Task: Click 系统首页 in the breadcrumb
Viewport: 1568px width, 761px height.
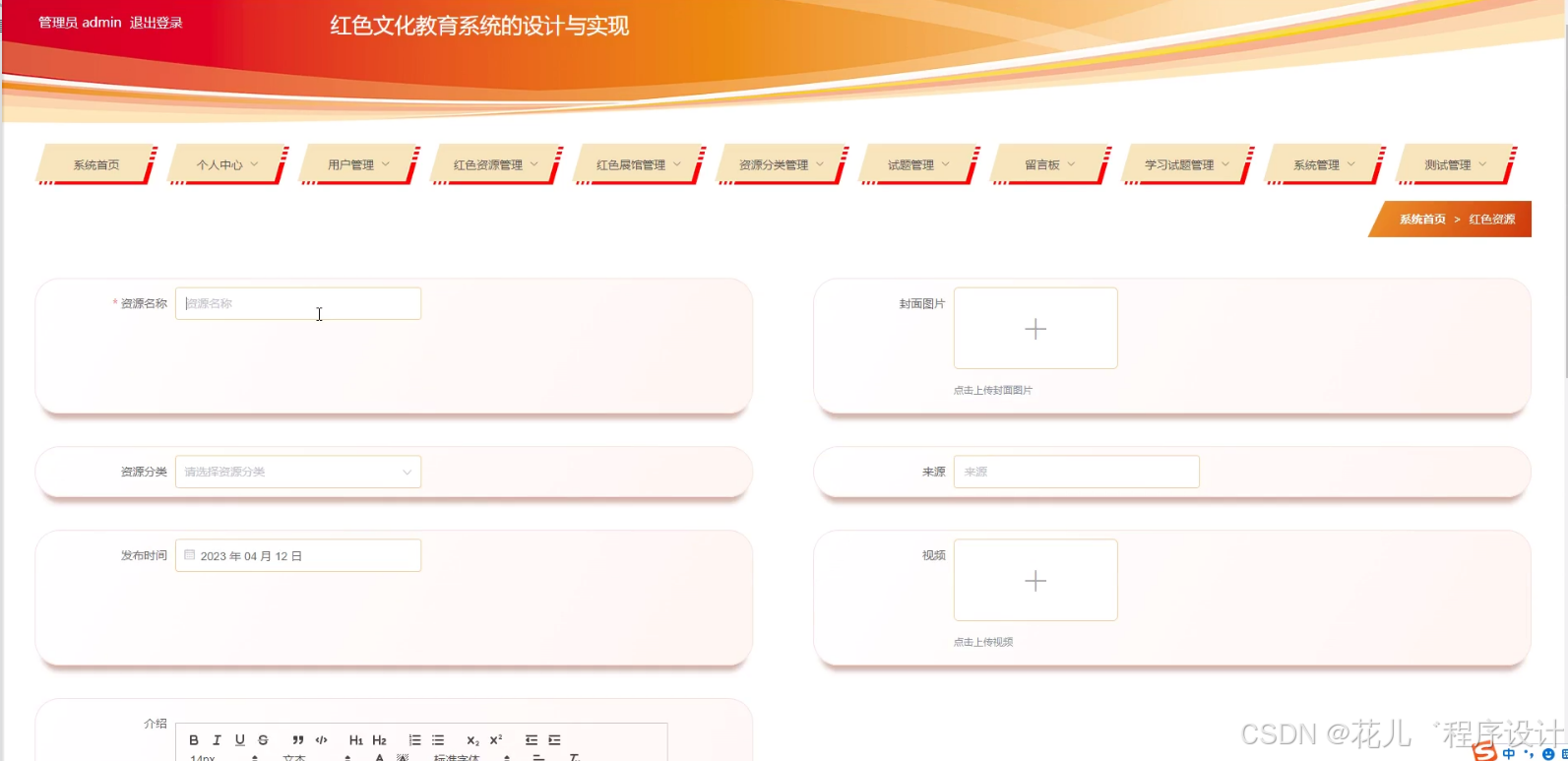Action: click(x=1422, y=220)
